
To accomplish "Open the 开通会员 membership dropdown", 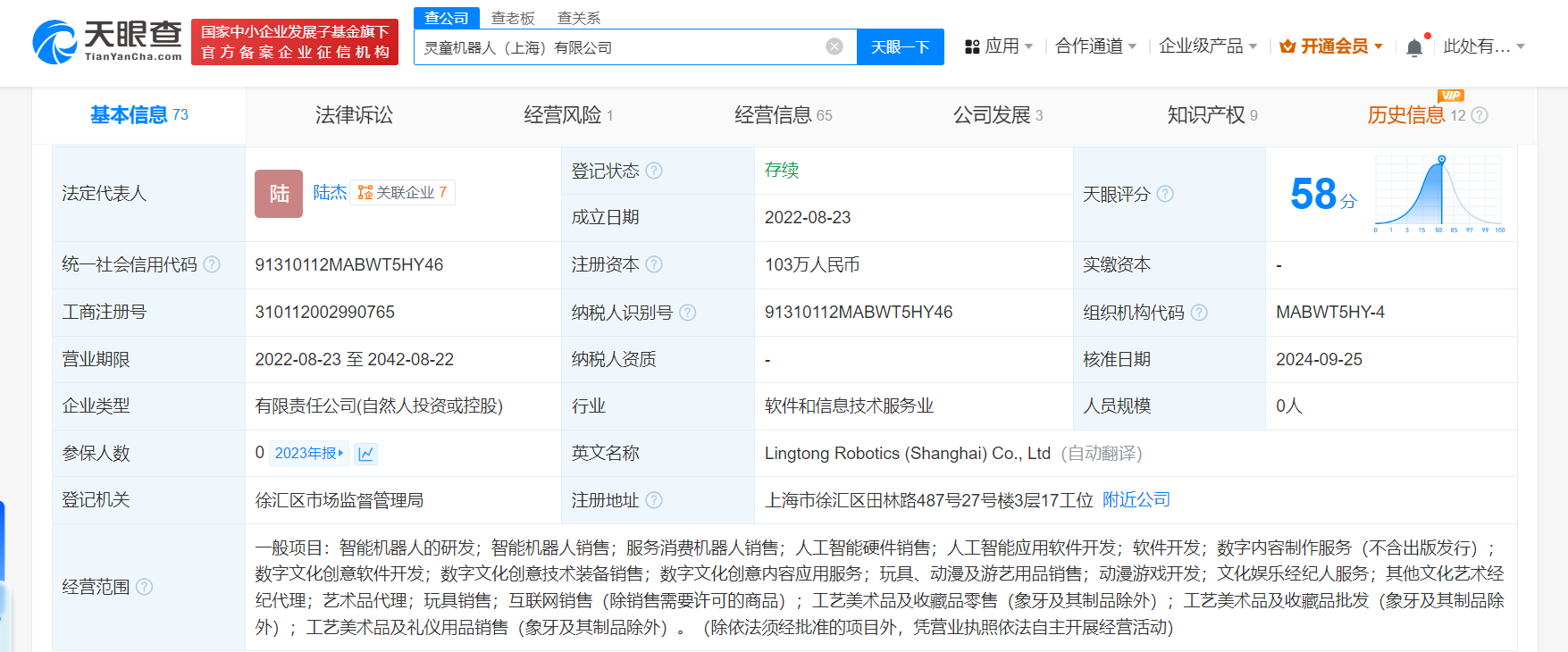I will tap(1331, 46).
